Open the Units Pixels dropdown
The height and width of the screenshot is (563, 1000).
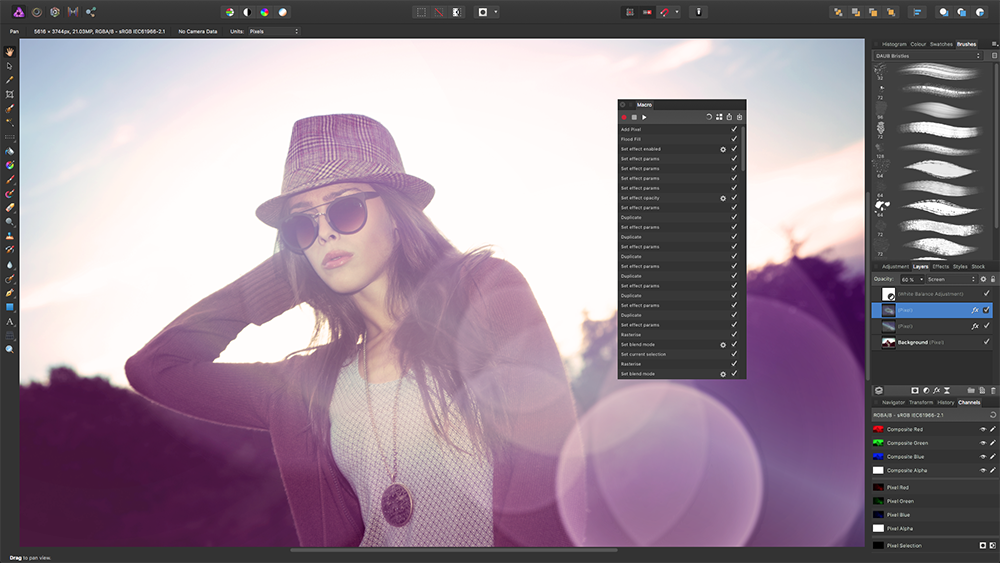pos(272,32)
